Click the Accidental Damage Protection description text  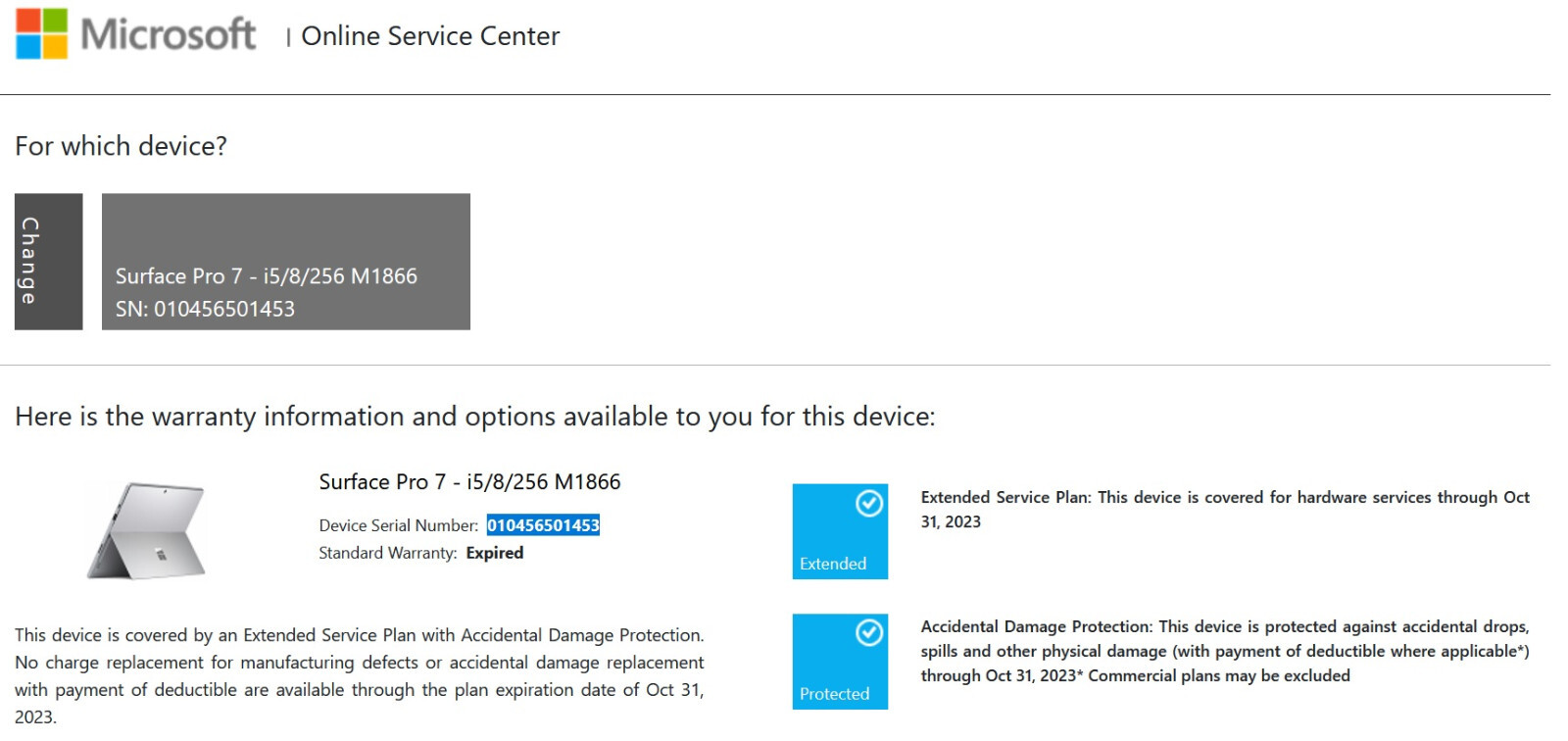click(1225, 652)
